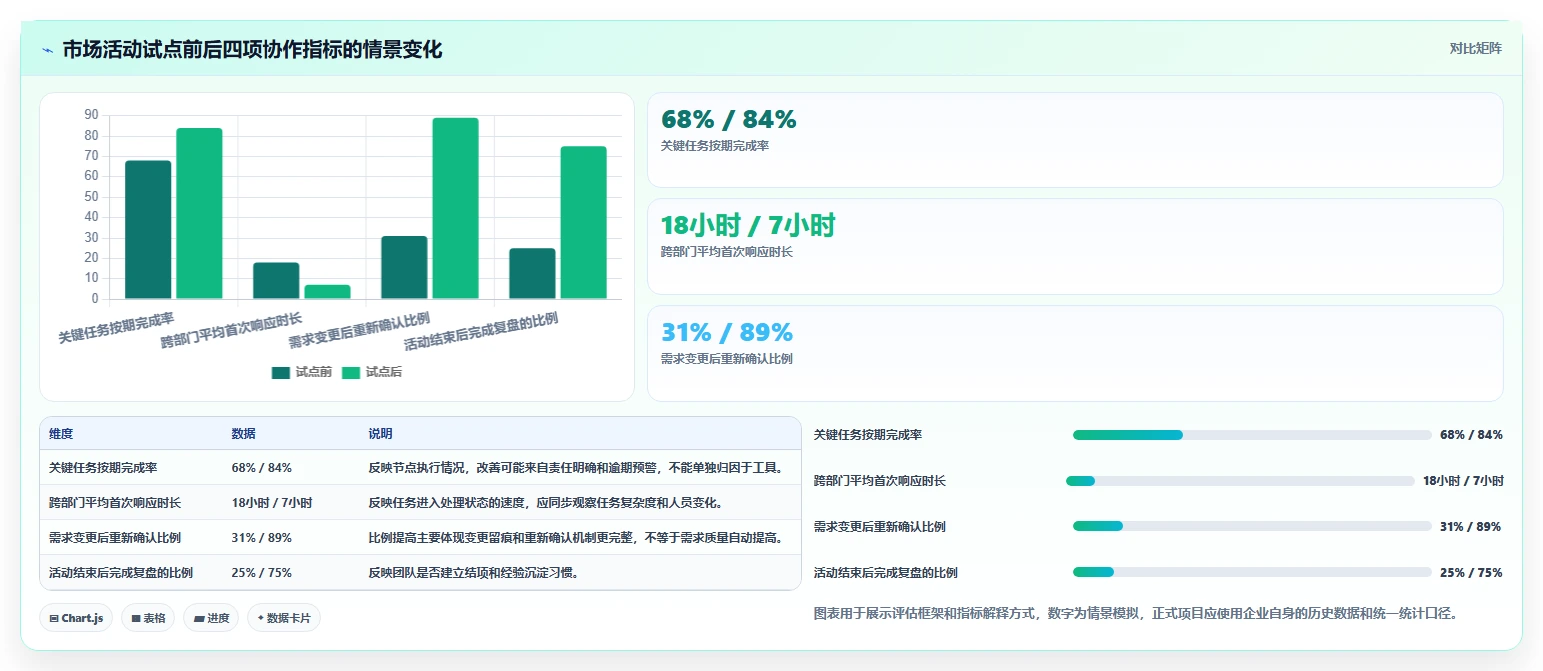Click the 试点后 bar for 需求变更后重新确认比例
The height and width of the screenshot is (671, 1543).
[455, 208]
